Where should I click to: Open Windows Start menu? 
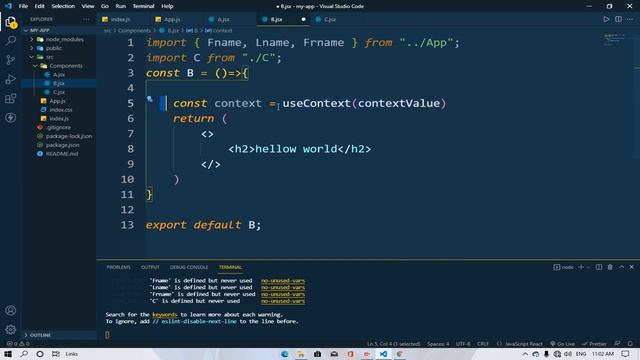8,354
